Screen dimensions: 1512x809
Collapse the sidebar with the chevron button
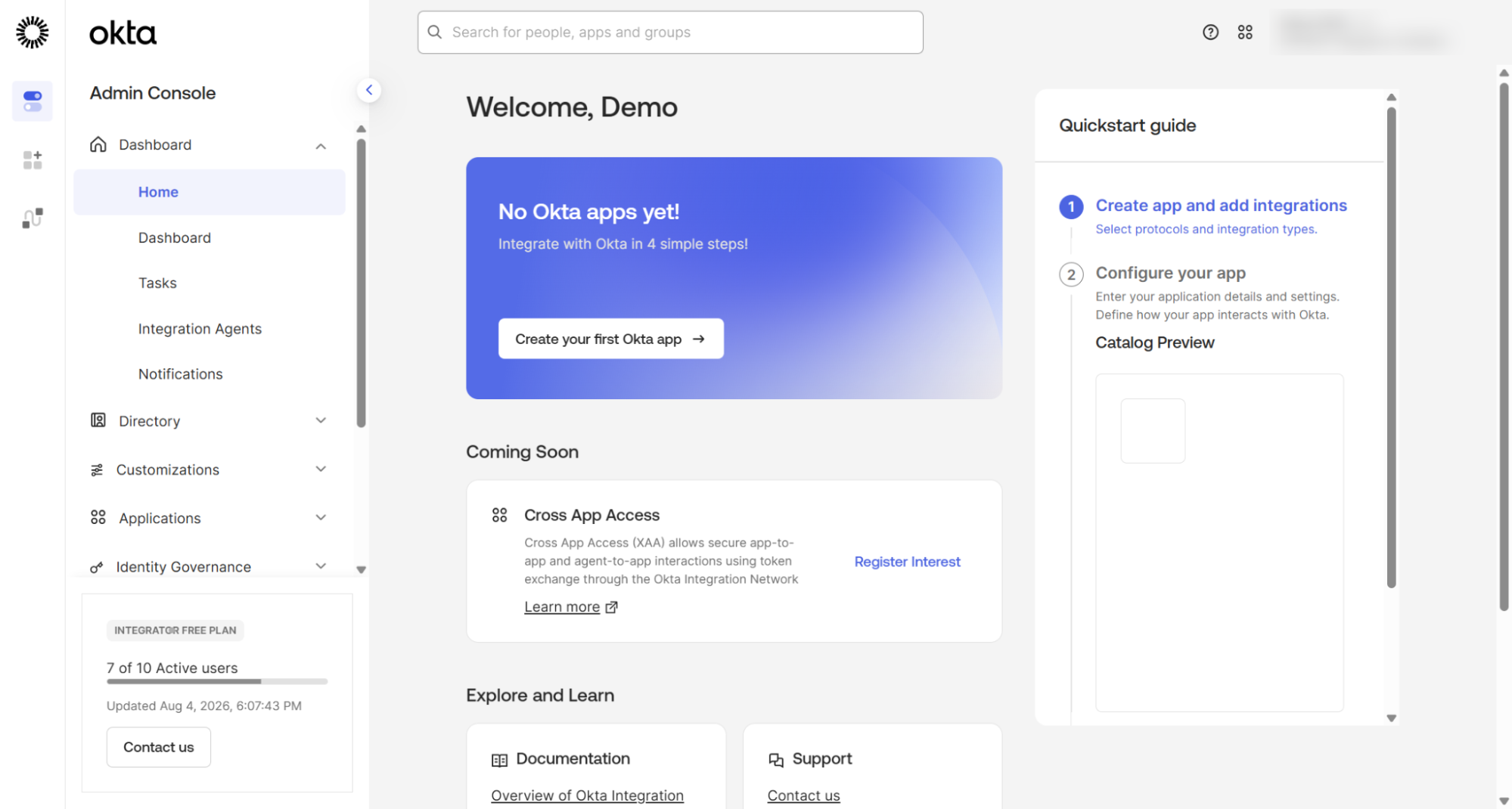tap(369, 90)
